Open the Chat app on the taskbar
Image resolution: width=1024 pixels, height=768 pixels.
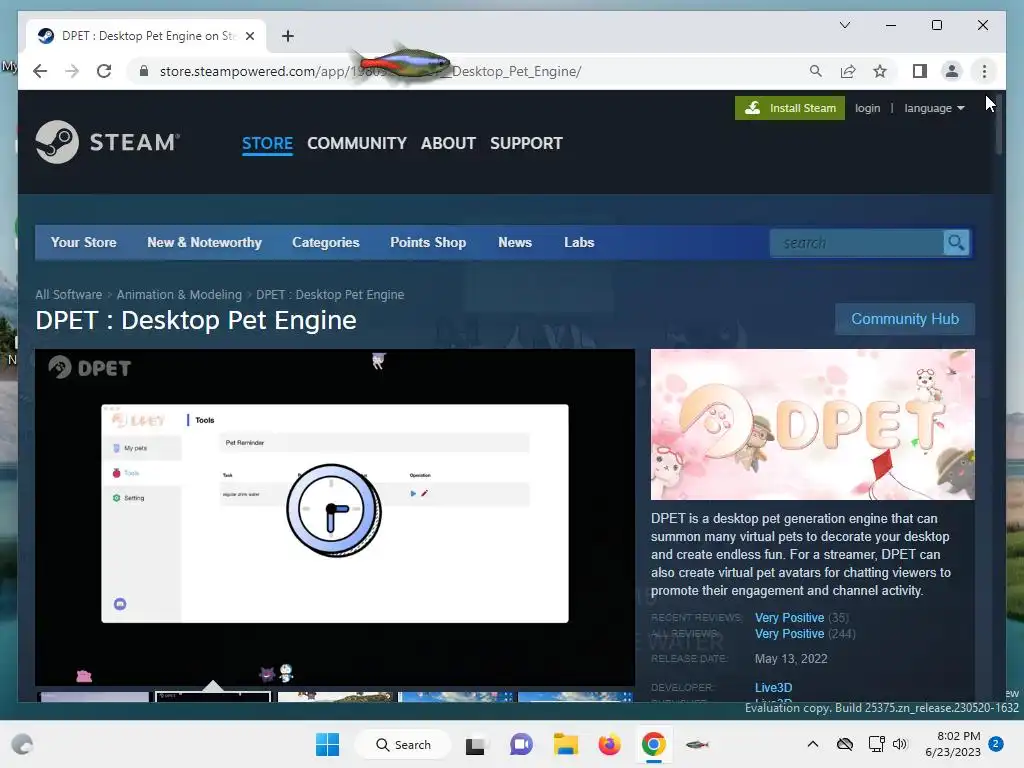point(520,744)
